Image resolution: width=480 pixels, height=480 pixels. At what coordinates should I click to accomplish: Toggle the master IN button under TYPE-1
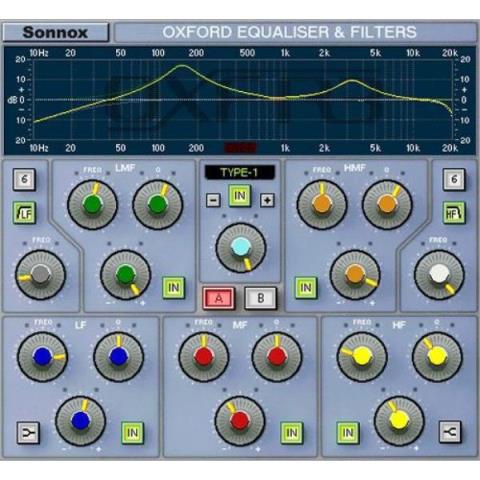click(x=240, y=196)
